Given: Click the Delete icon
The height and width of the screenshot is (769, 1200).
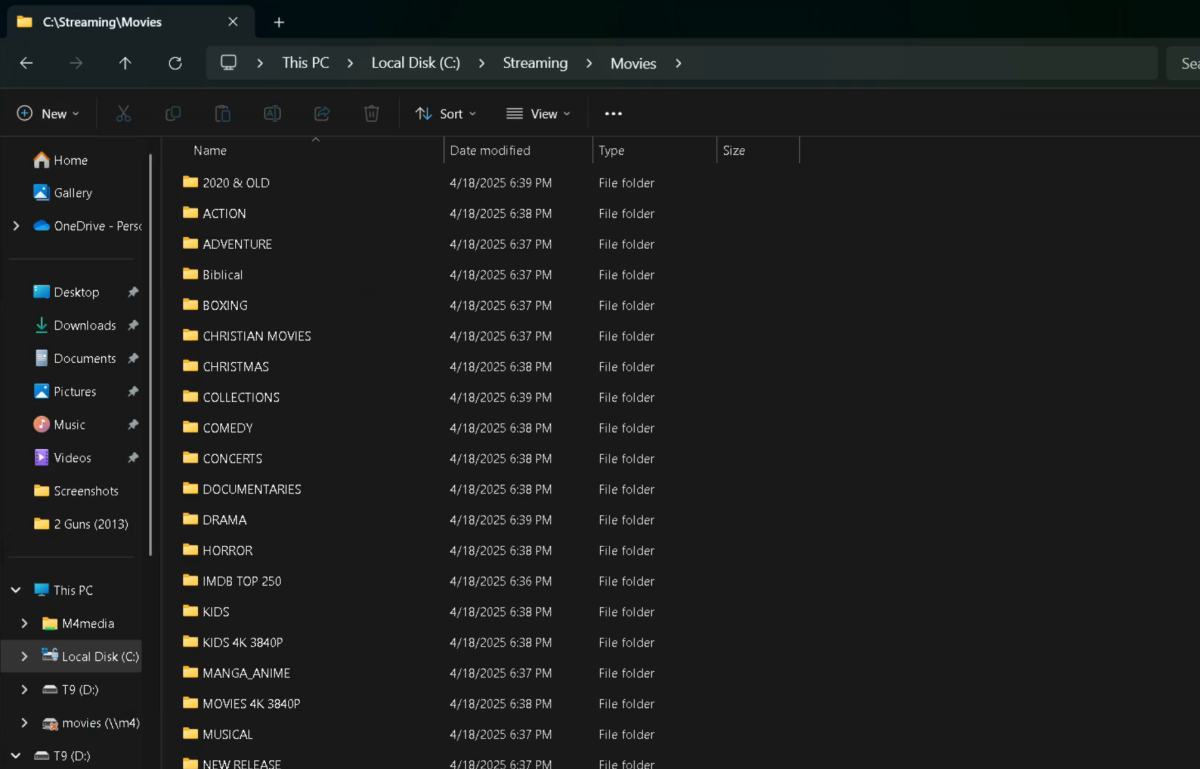Looking at the screenshot, I should point(371,113).
